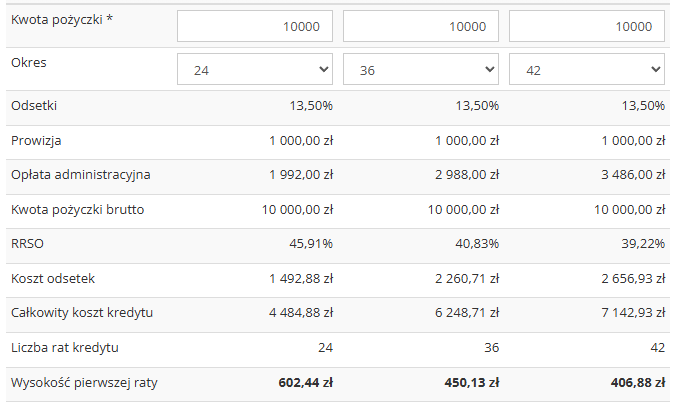Select the RRSO value 39,22%
This screenshot has width=690, height=405.
[643, 243]
